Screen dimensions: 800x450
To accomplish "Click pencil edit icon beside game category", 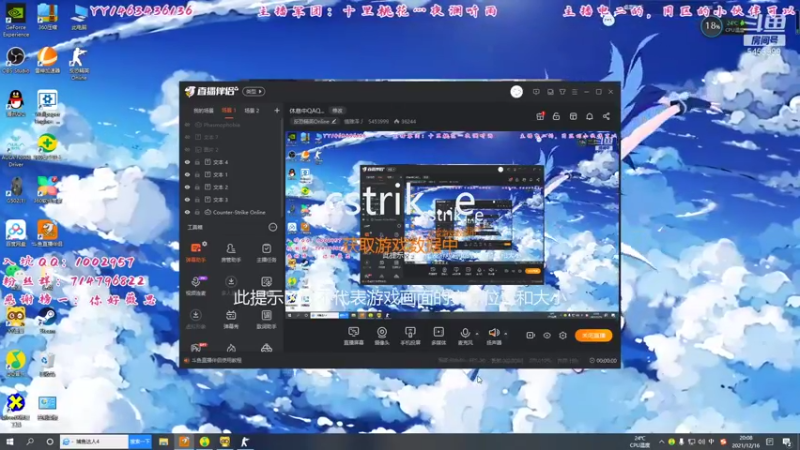I will pyautogui.click(x=334, y=121).
